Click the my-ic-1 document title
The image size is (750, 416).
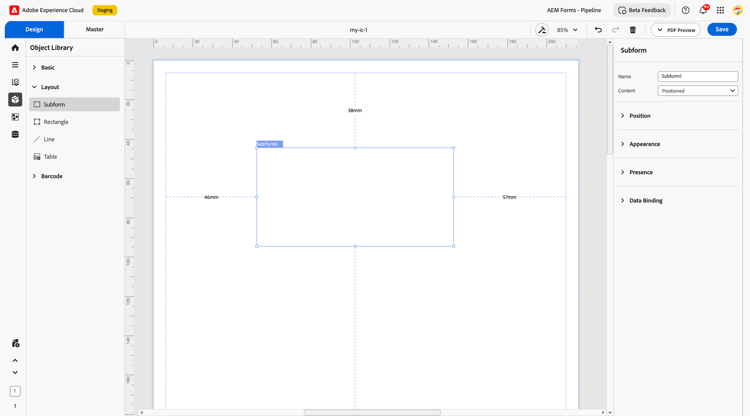tap(358, 30)
